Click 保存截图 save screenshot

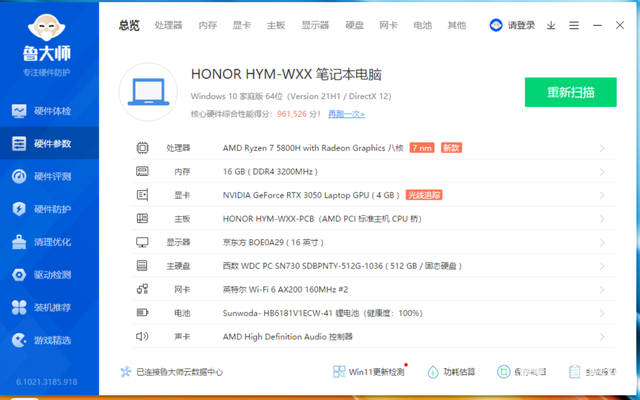521,372
